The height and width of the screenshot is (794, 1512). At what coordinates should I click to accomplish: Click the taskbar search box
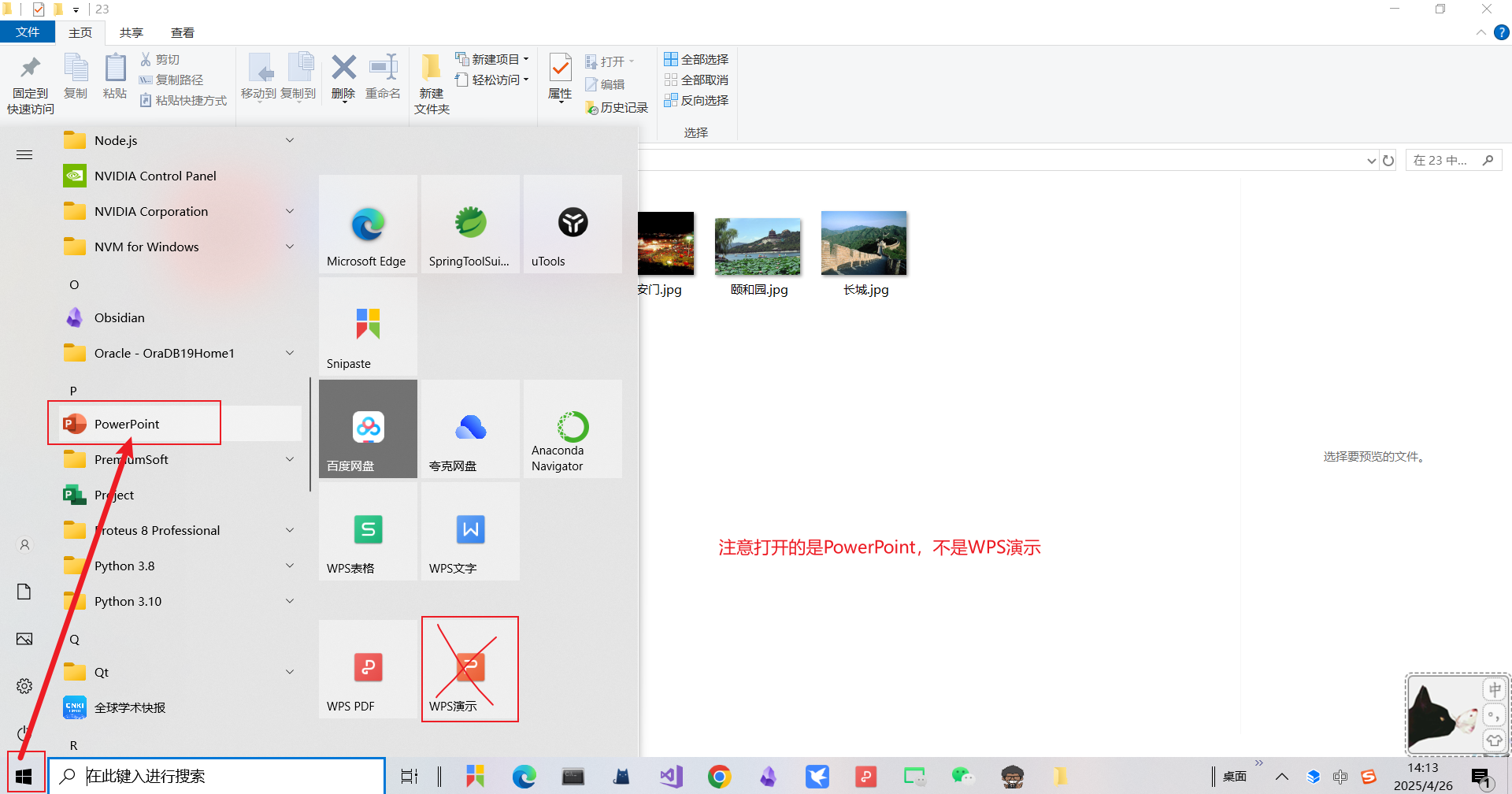tap(217, 776)
